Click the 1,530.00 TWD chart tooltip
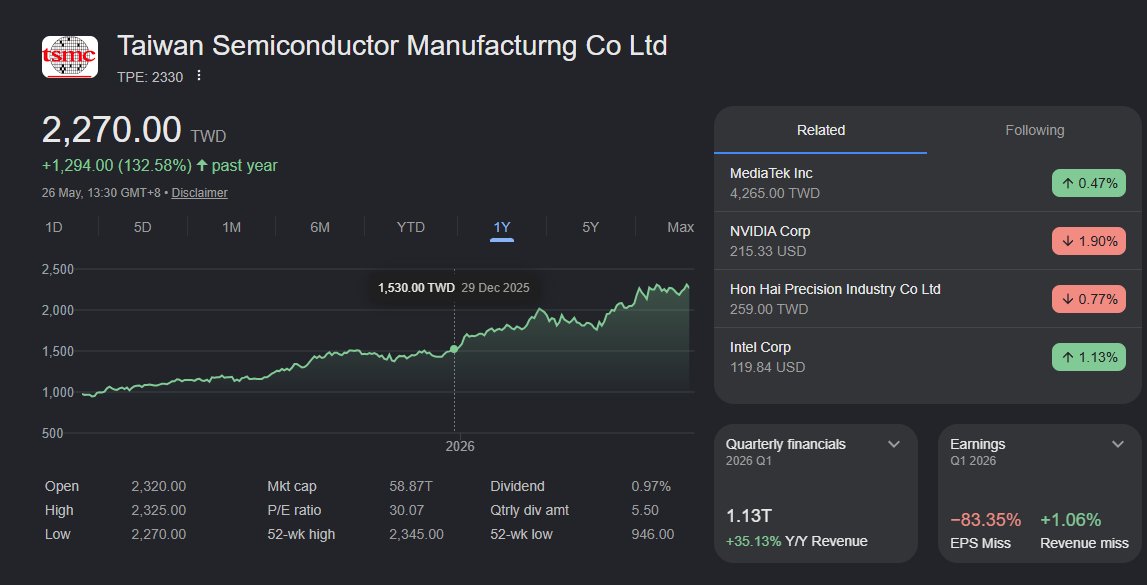1147x585 pixels. click(x=454, y=287)
